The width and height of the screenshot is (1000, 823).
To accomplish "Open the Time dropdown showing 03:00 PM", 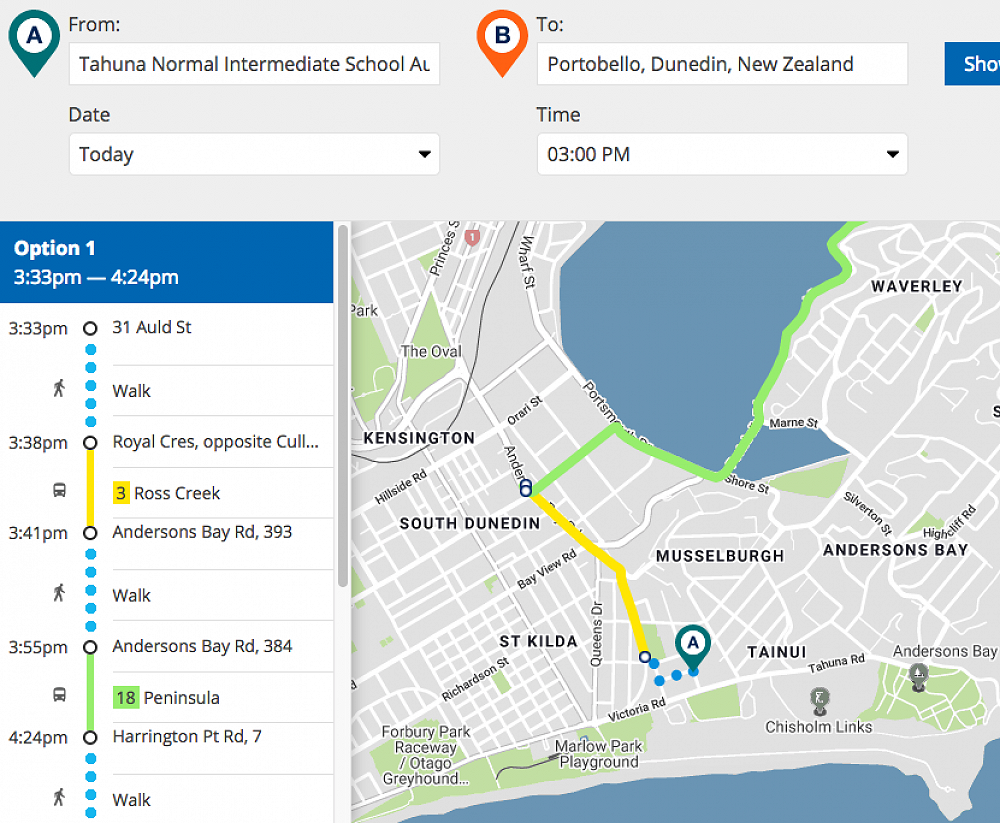I will coord(722,154).
